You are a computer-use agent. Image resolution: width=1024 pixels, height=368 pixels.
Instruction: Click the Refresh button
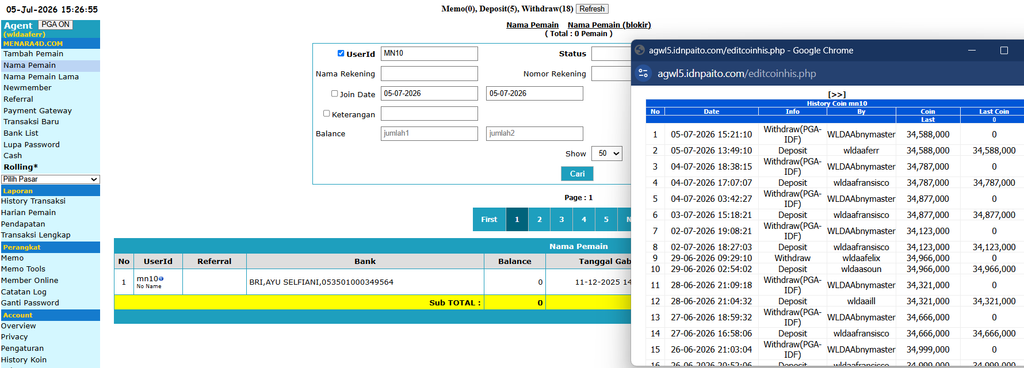tap(592, 9)
